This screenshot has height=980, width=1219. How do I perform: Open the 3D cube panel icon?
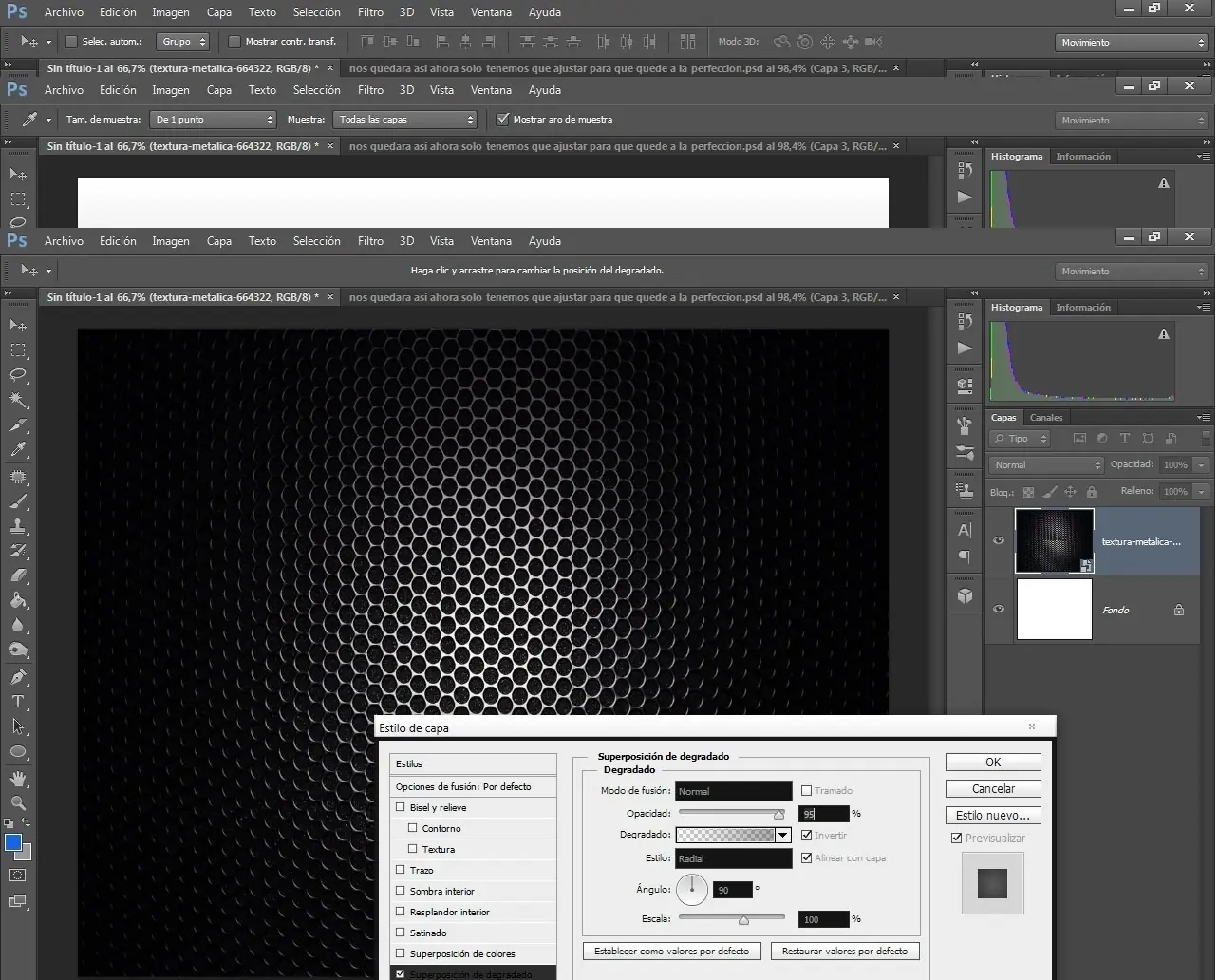click(x=965, y=596)
